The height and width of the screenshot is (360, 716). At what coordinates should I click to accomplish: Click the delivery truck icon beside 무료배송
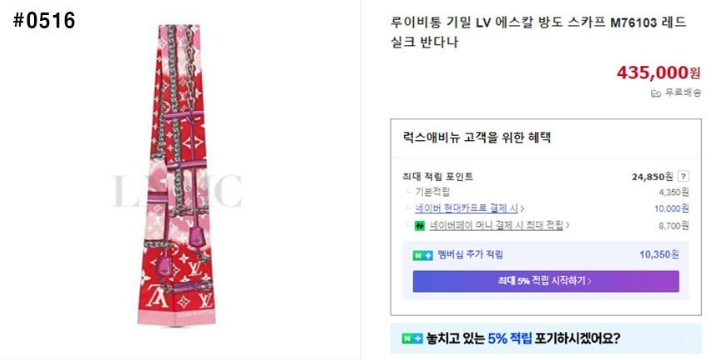tap(655, 94)
